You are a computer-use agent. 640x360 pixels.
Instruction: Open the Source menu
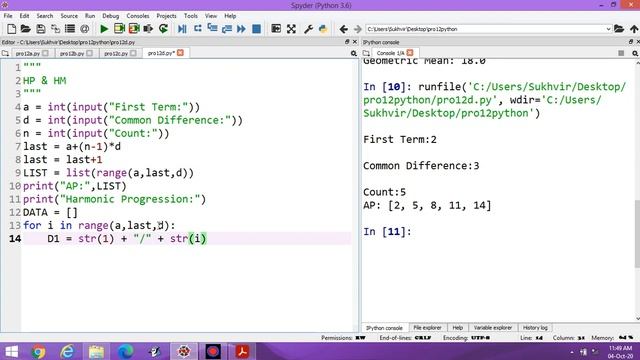point(69,16)
